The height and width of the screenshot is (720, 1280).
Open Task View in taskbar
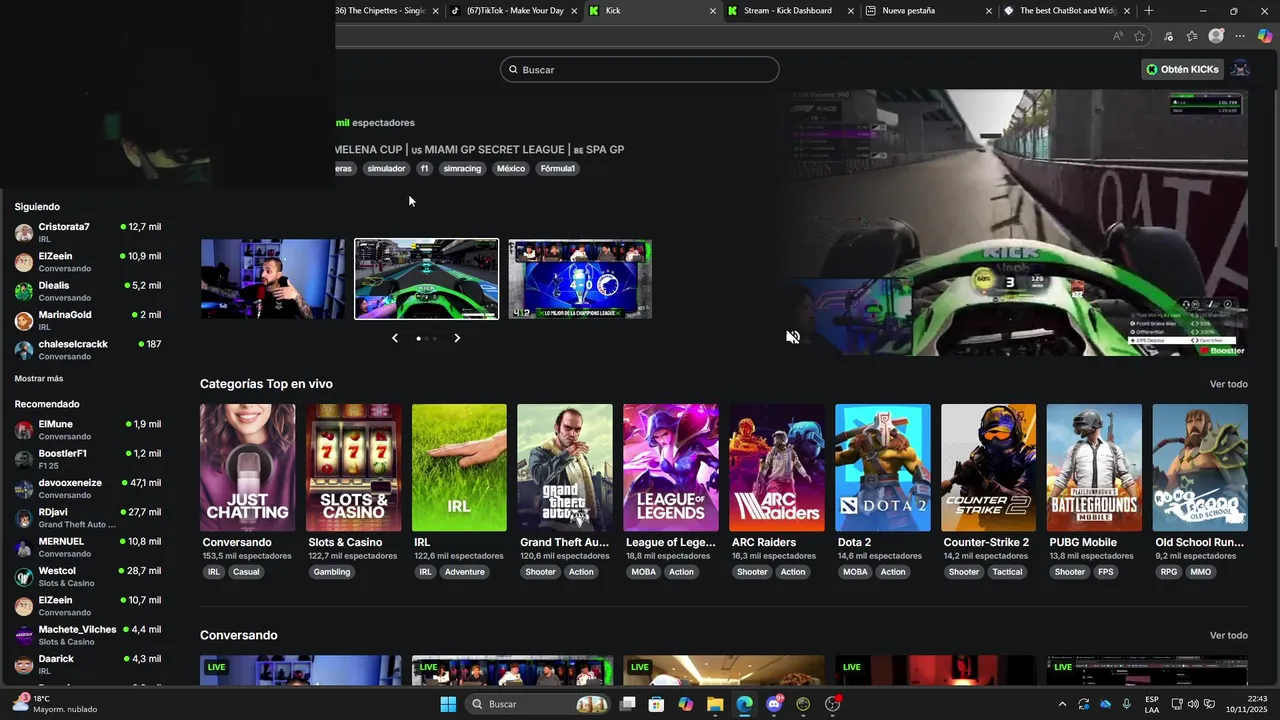pos(627,704)
